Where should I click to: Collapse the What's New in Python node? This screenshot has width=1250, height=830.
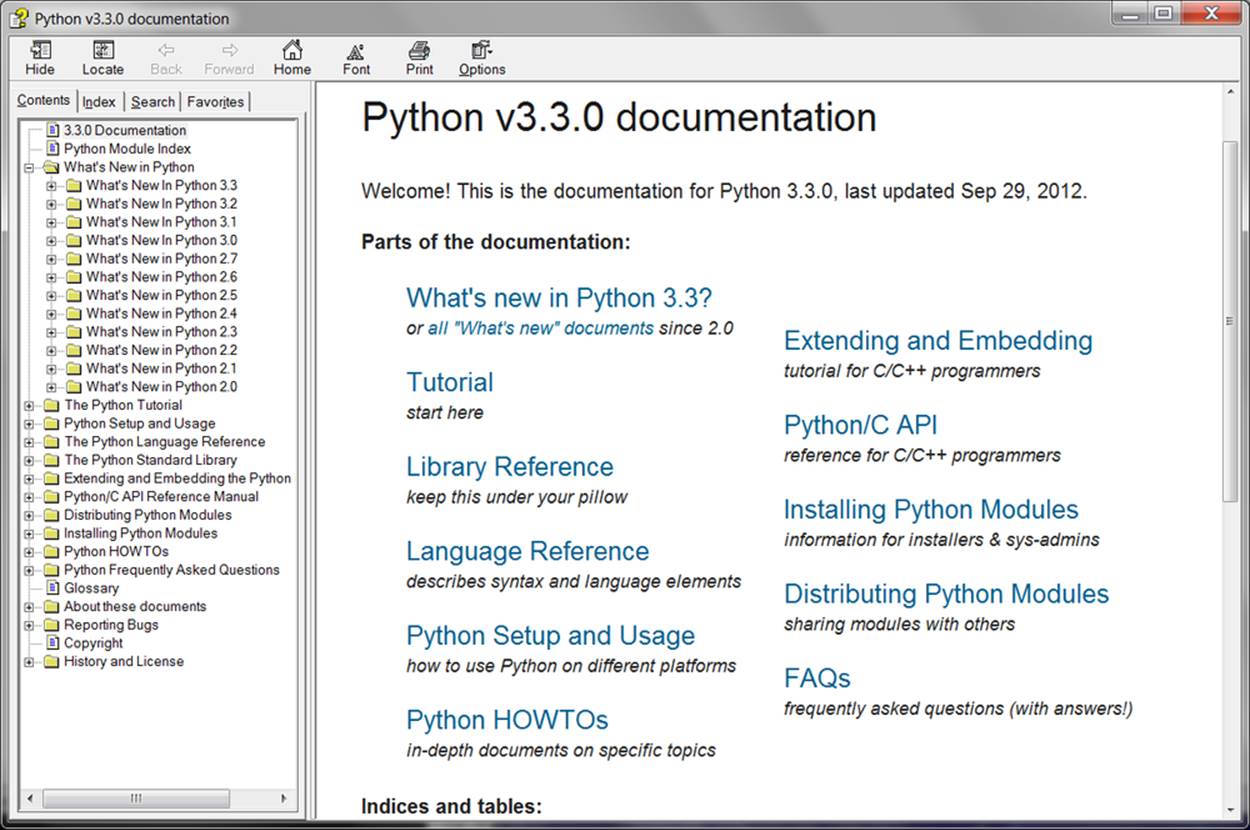tap(29, 167)
